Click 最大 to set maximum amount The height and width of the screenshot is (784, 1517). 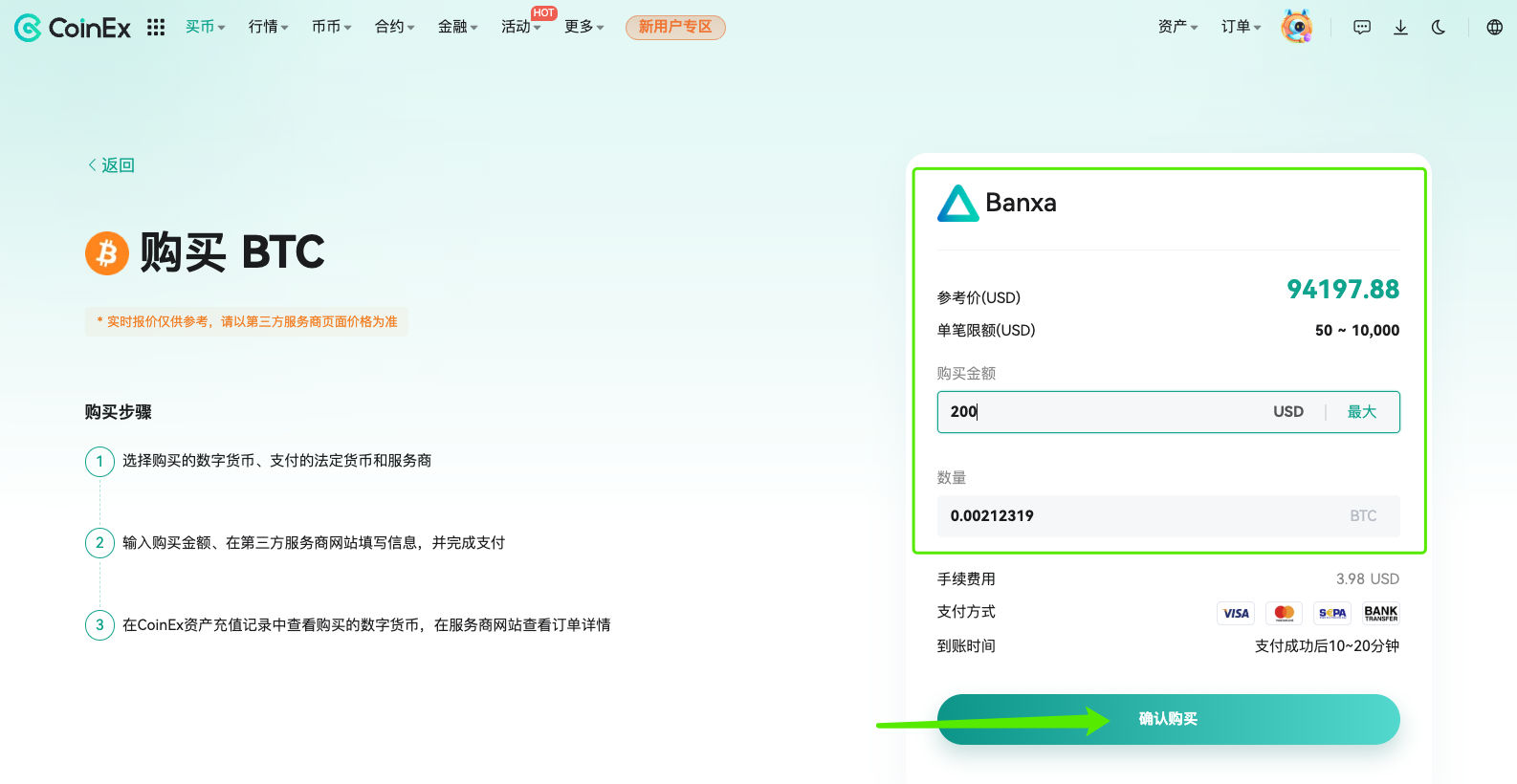coord(1362,412)
